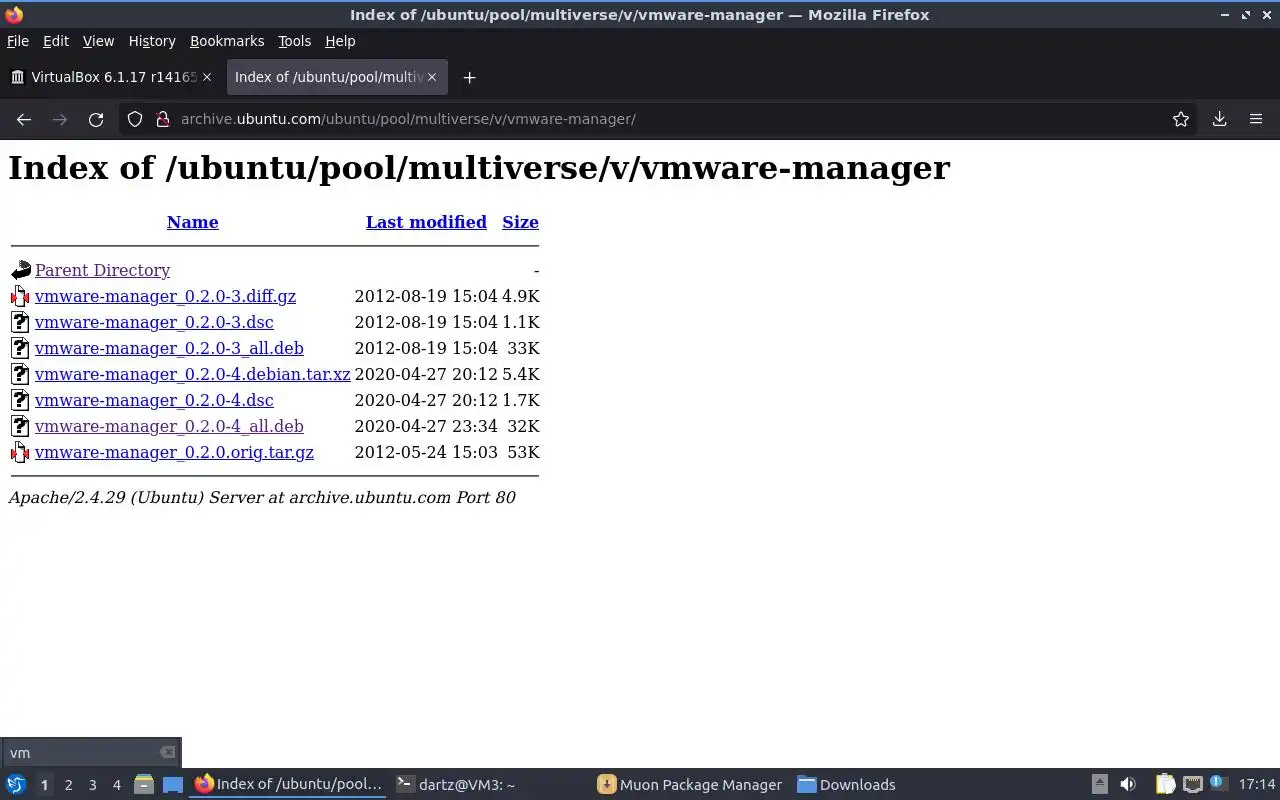Screen dimensions: 1280x800
Task: Go back to the previous page
Action: point(24,119)
